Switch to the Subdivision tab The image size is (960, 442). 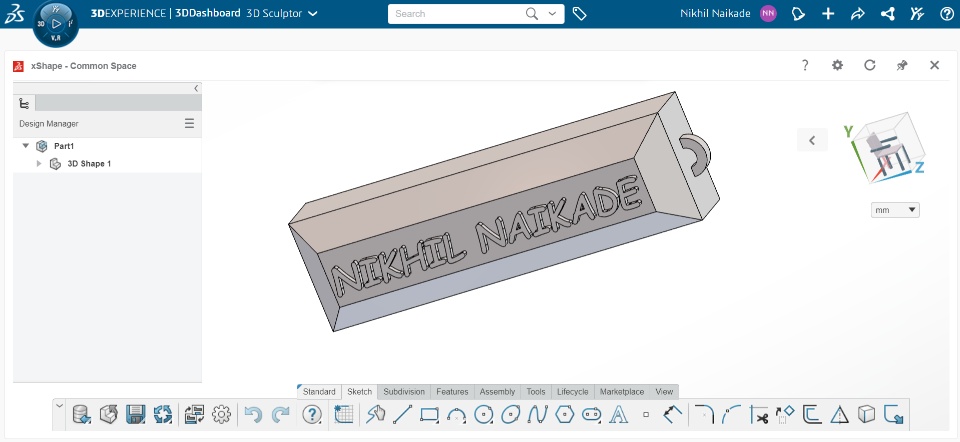pos(404,392)
